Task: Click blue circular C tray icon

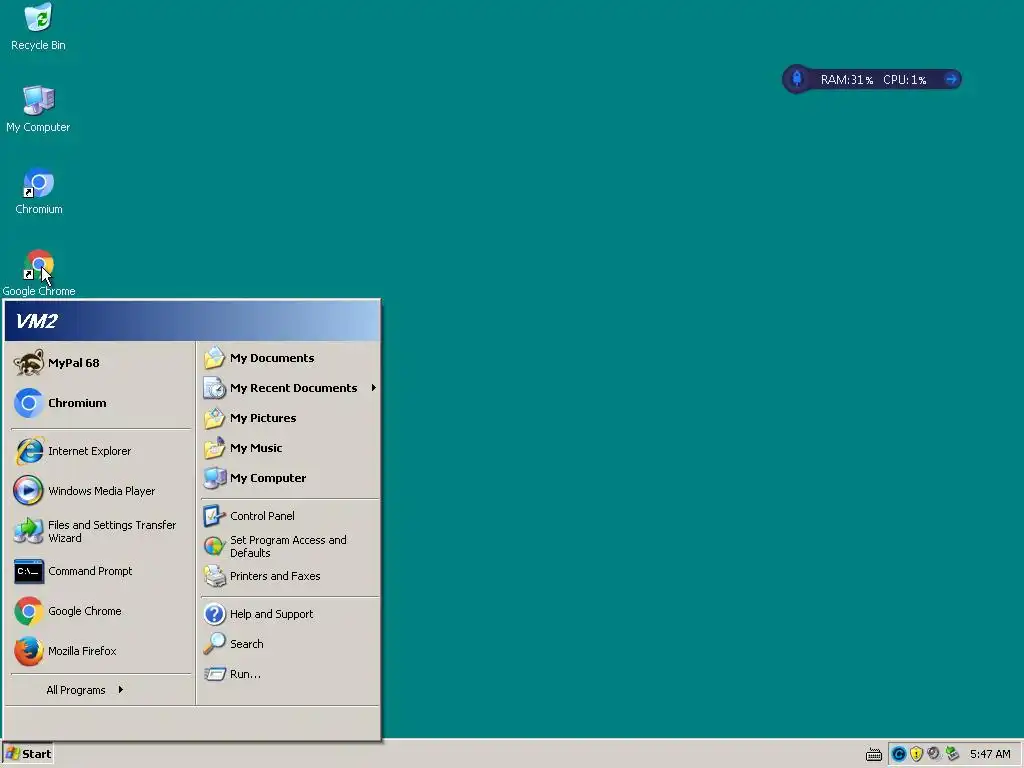Action: pyautogui.click(x=899, y=754)
